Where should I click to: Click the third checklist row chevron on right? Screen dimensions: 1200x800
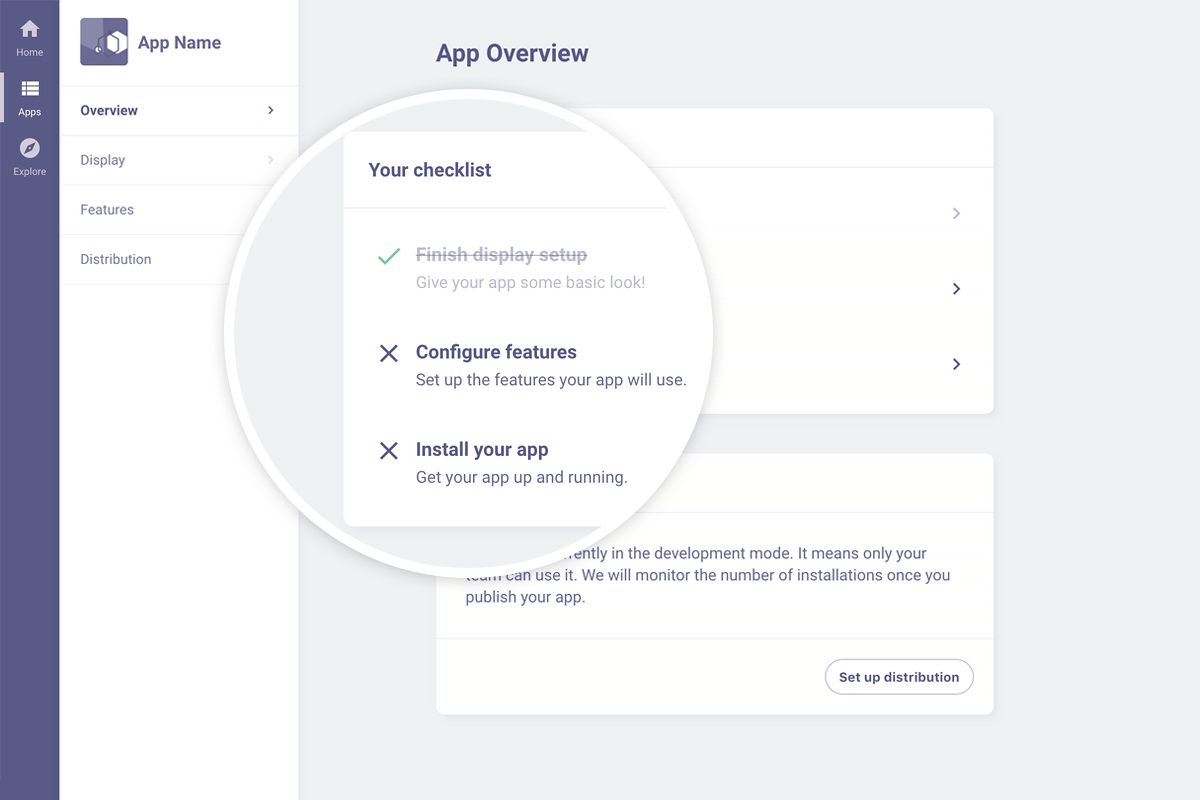click(957, 364)
